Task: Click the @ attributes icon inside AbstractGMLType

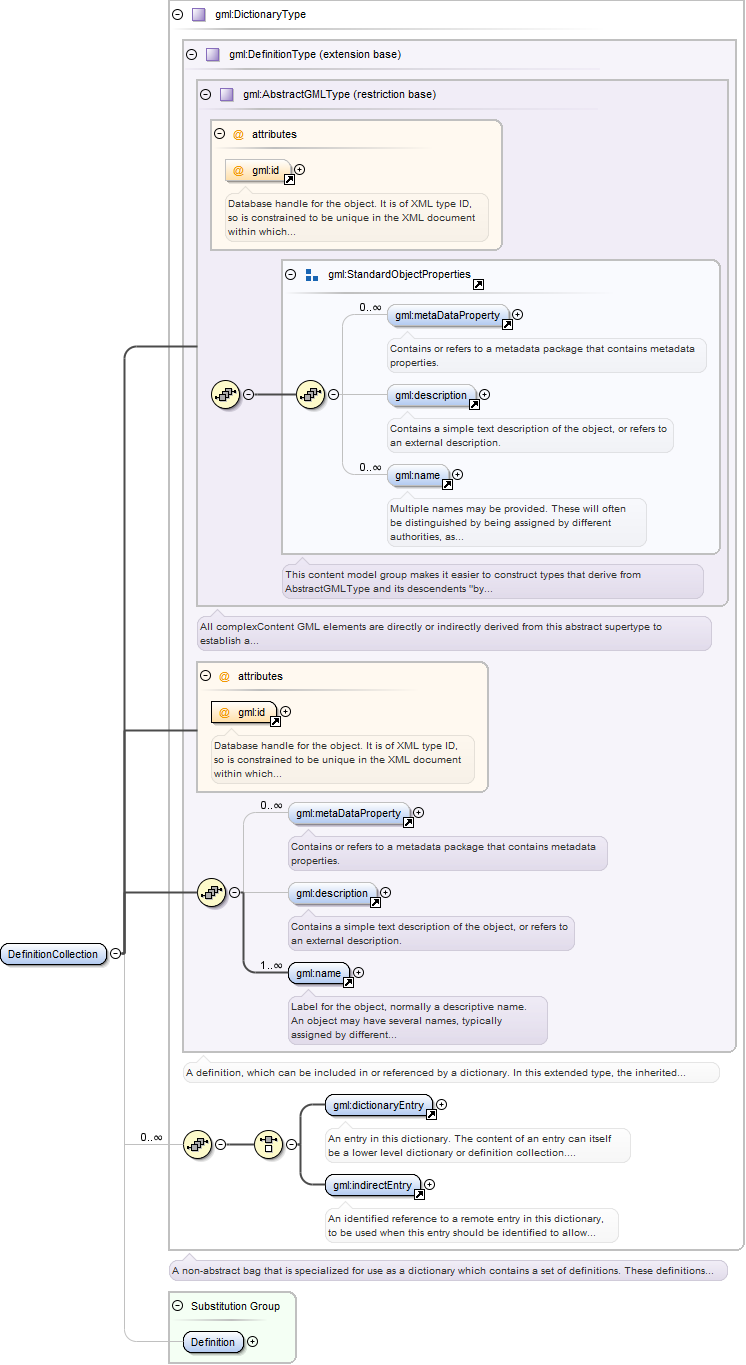Action: coord(238,134)
